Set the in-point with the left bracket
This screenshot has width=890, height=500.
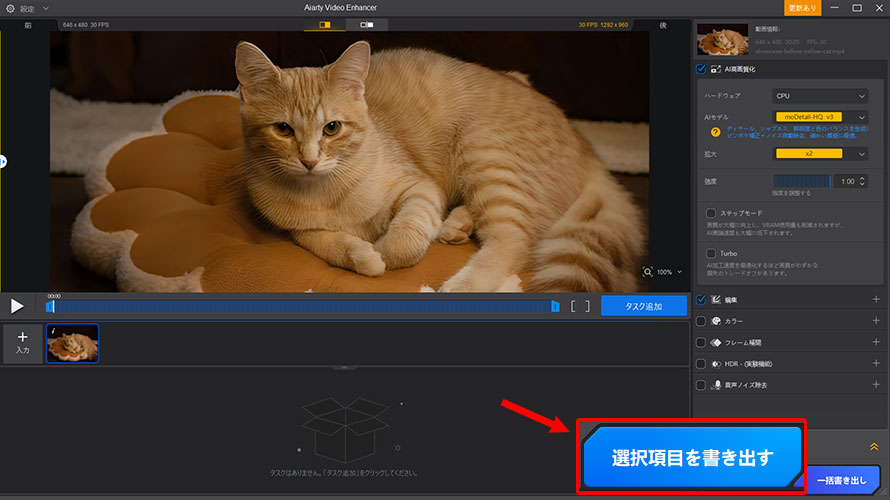tap(573, 306)
